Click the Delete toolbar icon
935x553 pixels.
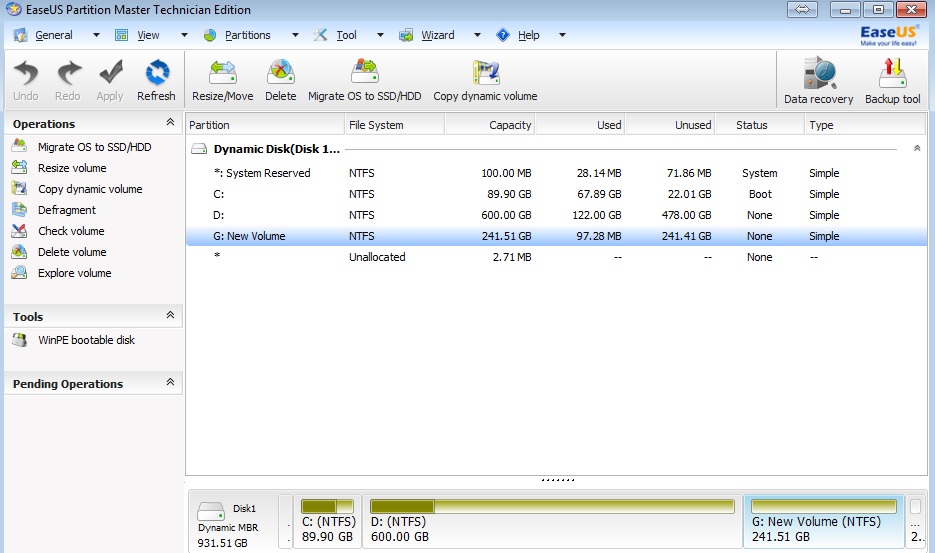(x=280, y=73)
